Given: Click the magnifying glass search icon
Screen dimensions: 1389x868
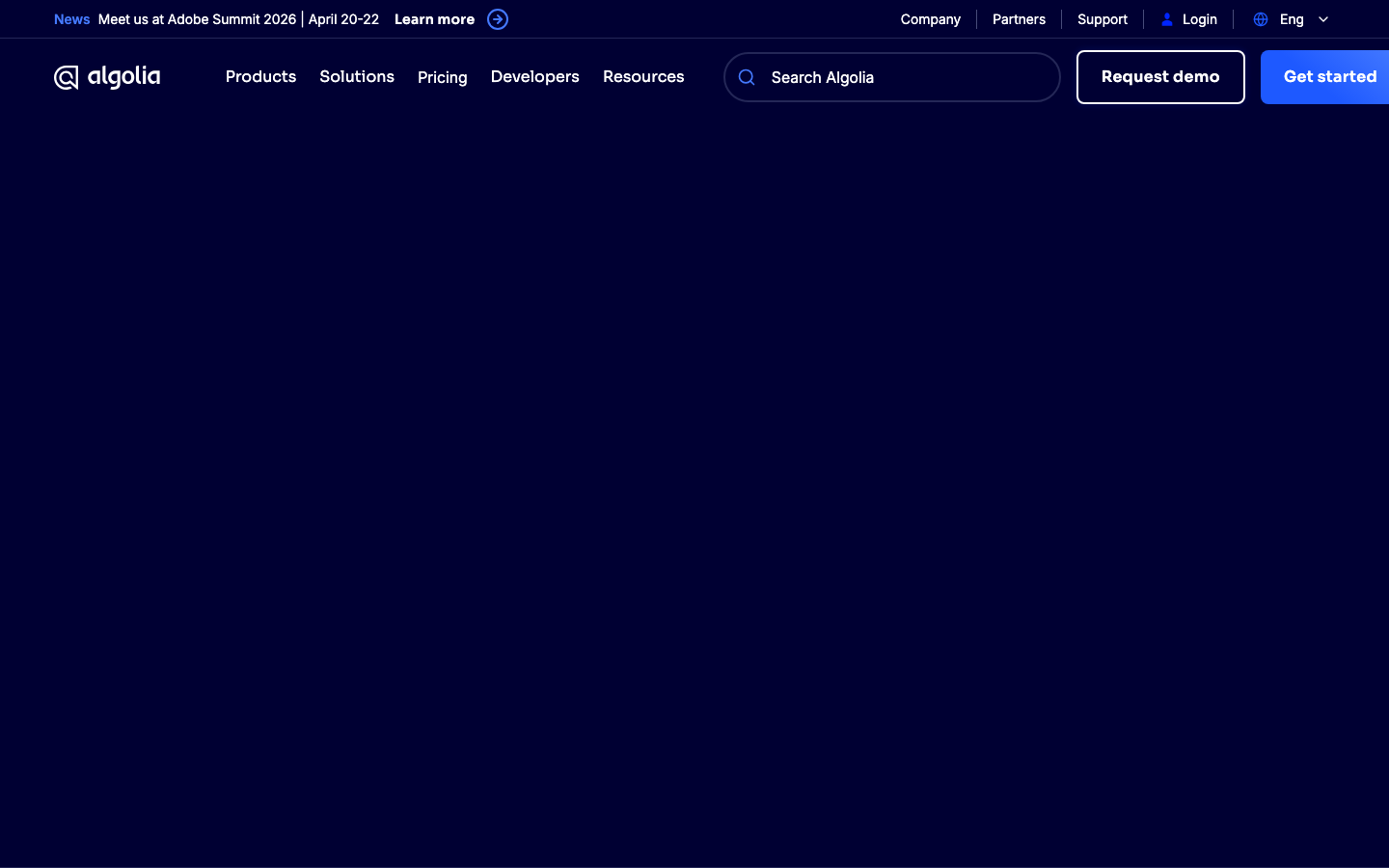Looking at the screenshot, I should click(747, 77).
